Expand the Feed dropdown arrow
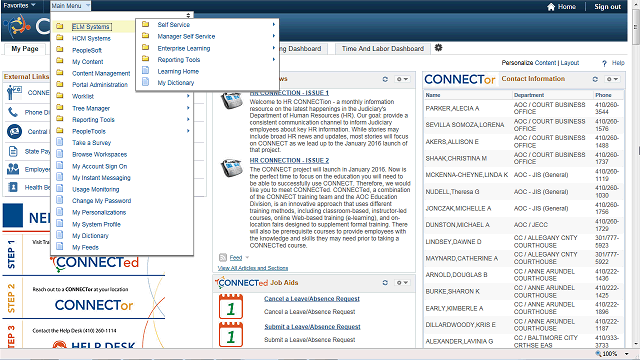 coord(247,258)
